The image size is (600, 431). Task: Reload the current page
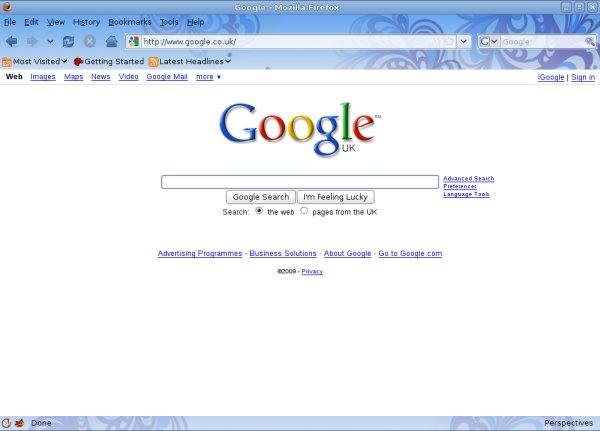click(x=68, y=41)
